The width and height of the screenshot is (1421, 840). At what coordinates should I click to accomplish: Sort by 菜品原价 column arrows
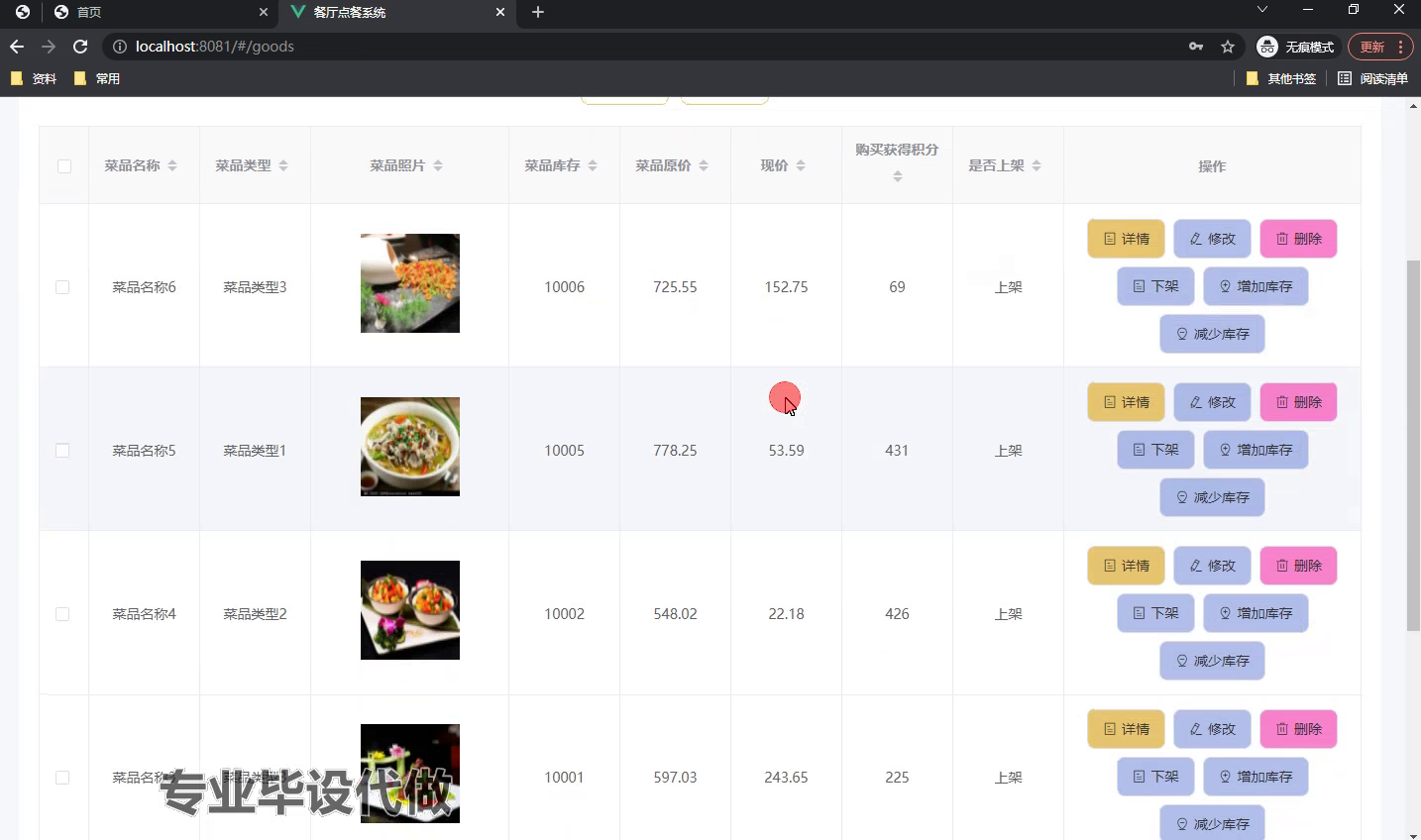point(704,166)
